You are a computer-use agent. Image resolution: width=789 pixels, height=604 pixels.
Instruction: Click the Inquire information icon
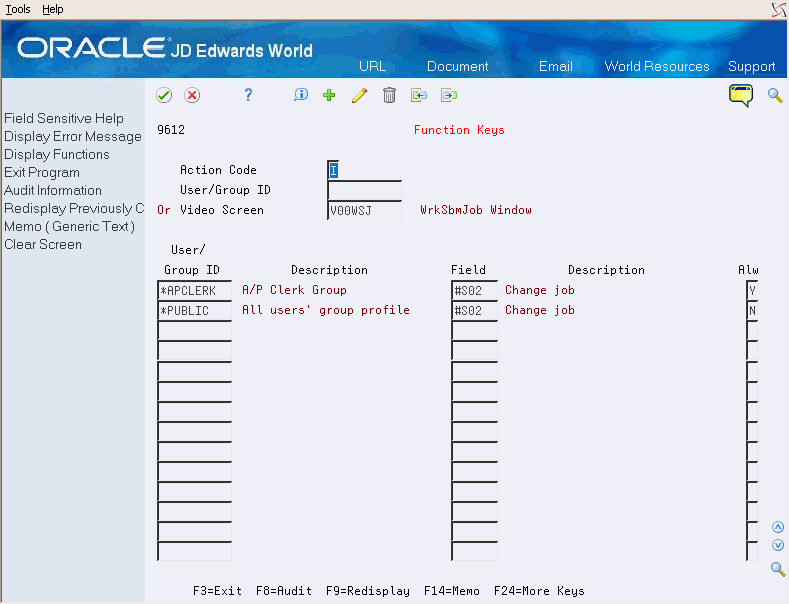coord(301,95)
